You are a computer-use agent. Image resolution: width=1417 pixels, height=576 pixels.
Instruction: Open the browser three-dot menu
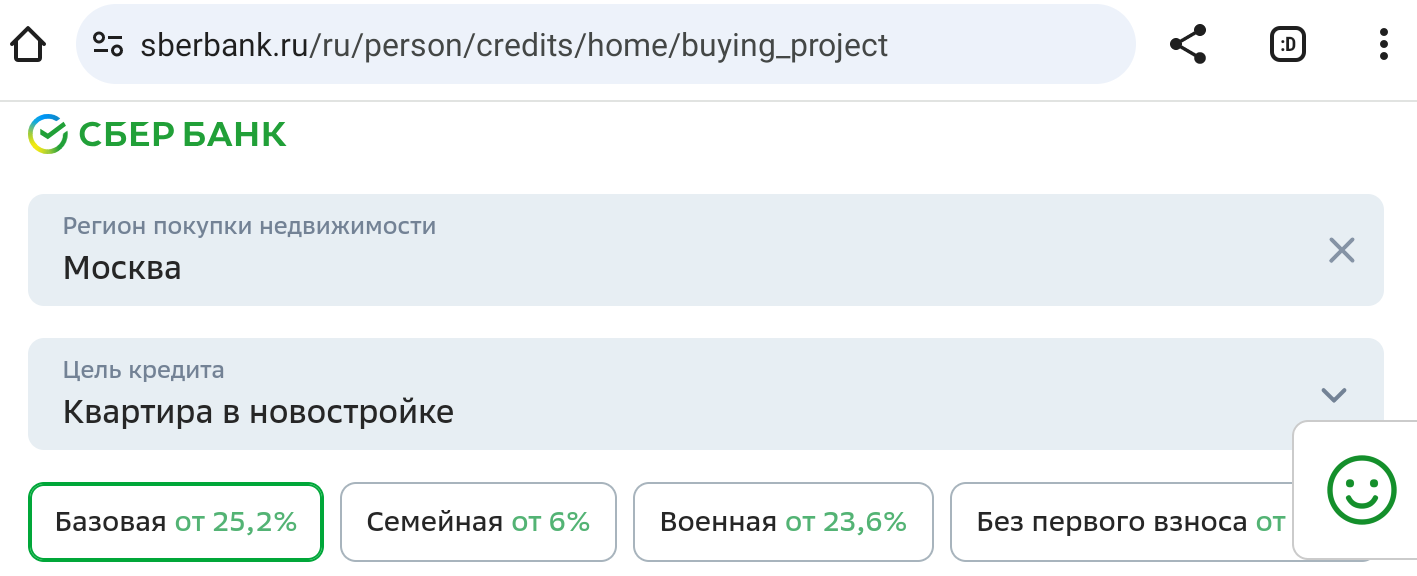1384,45
